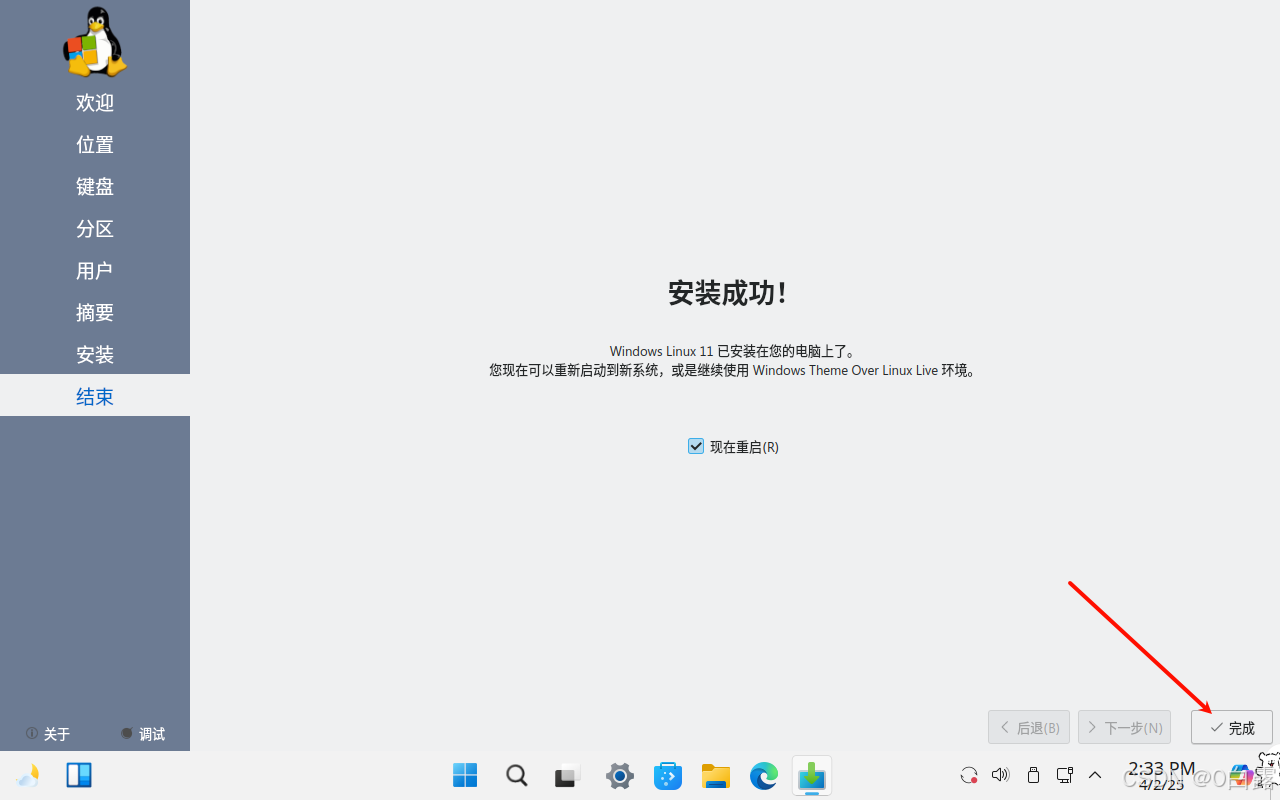Image resolution: width=1280 pixels, height=800 pixels.
Task: Uncheck the 现在重启 checkbox
Action: (x=696, y=446)
